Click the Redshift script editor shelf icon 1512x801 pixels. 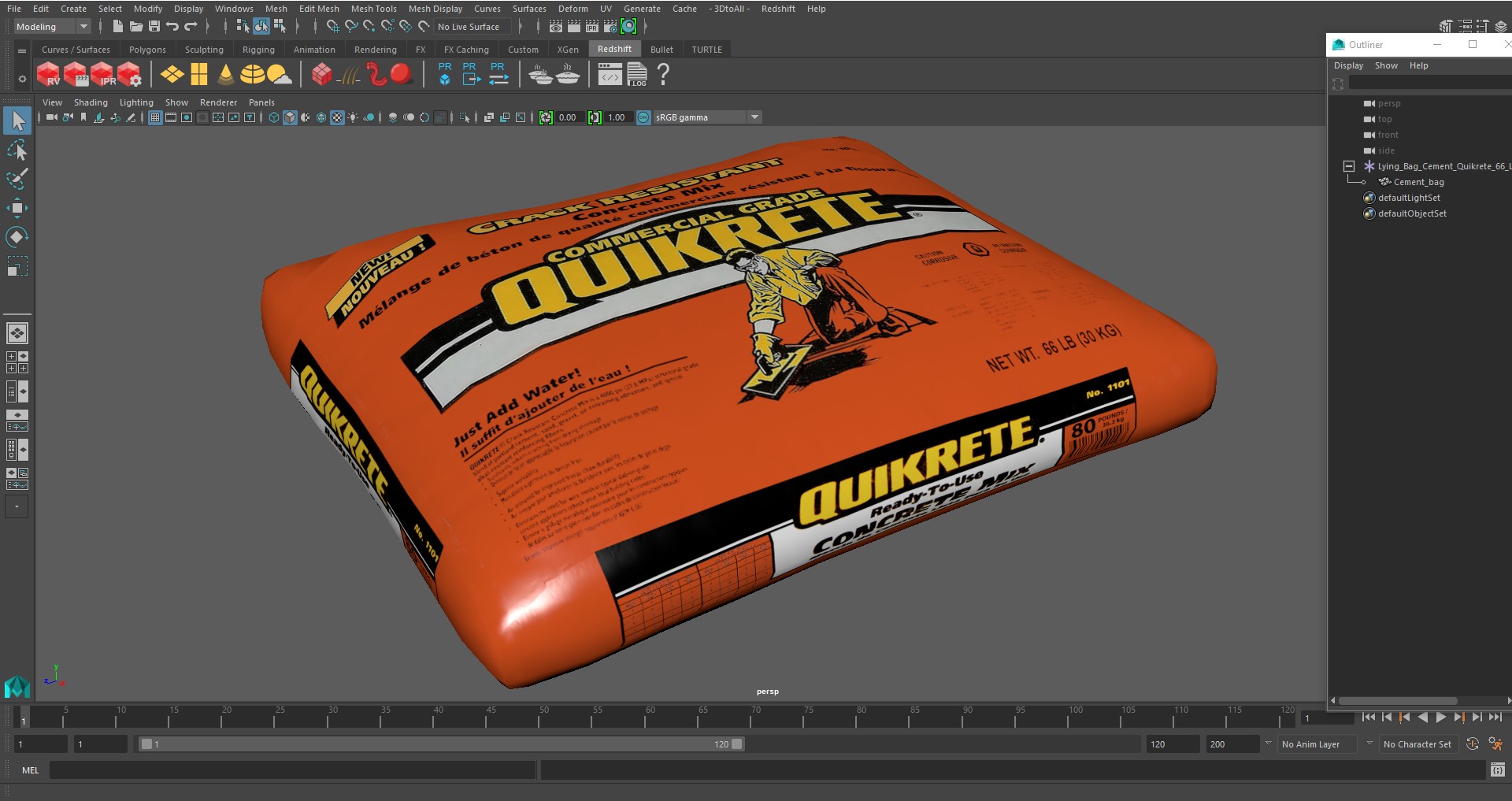[x=610, y=75]
